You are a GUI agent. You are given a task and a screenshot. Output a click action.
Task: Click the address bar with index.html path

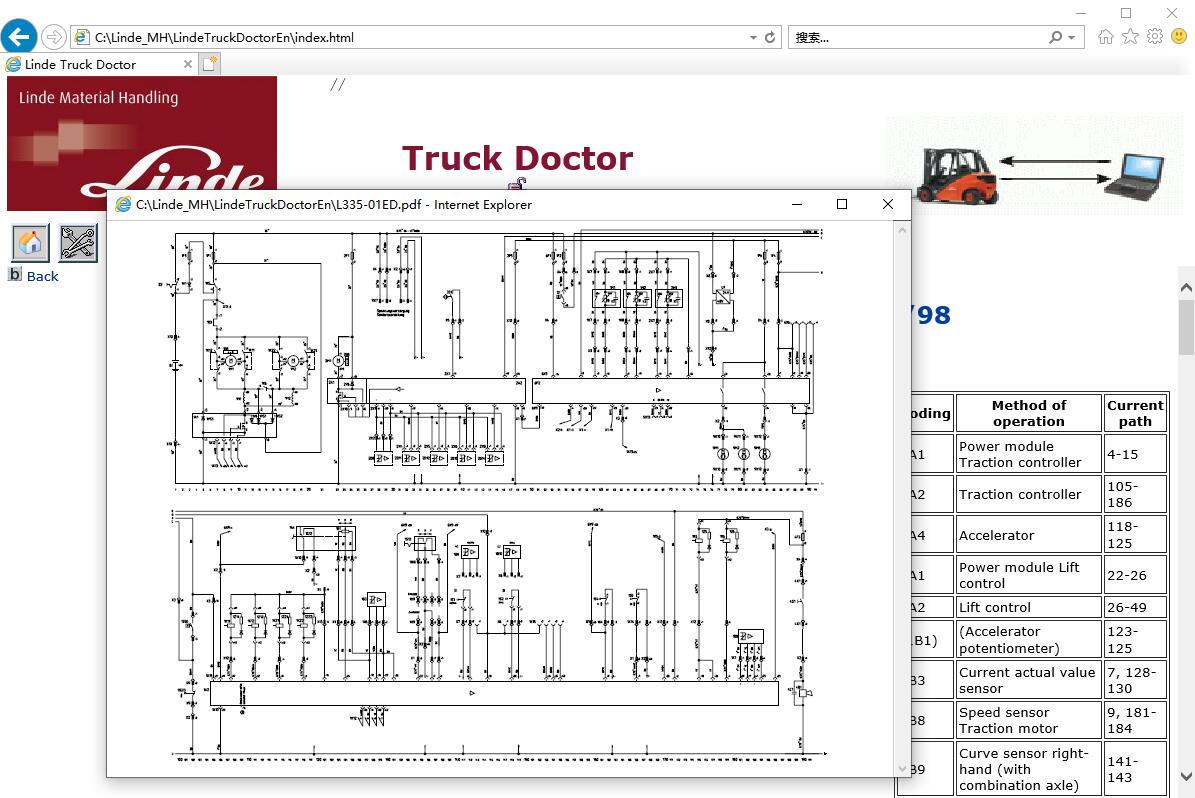point(410,37)
